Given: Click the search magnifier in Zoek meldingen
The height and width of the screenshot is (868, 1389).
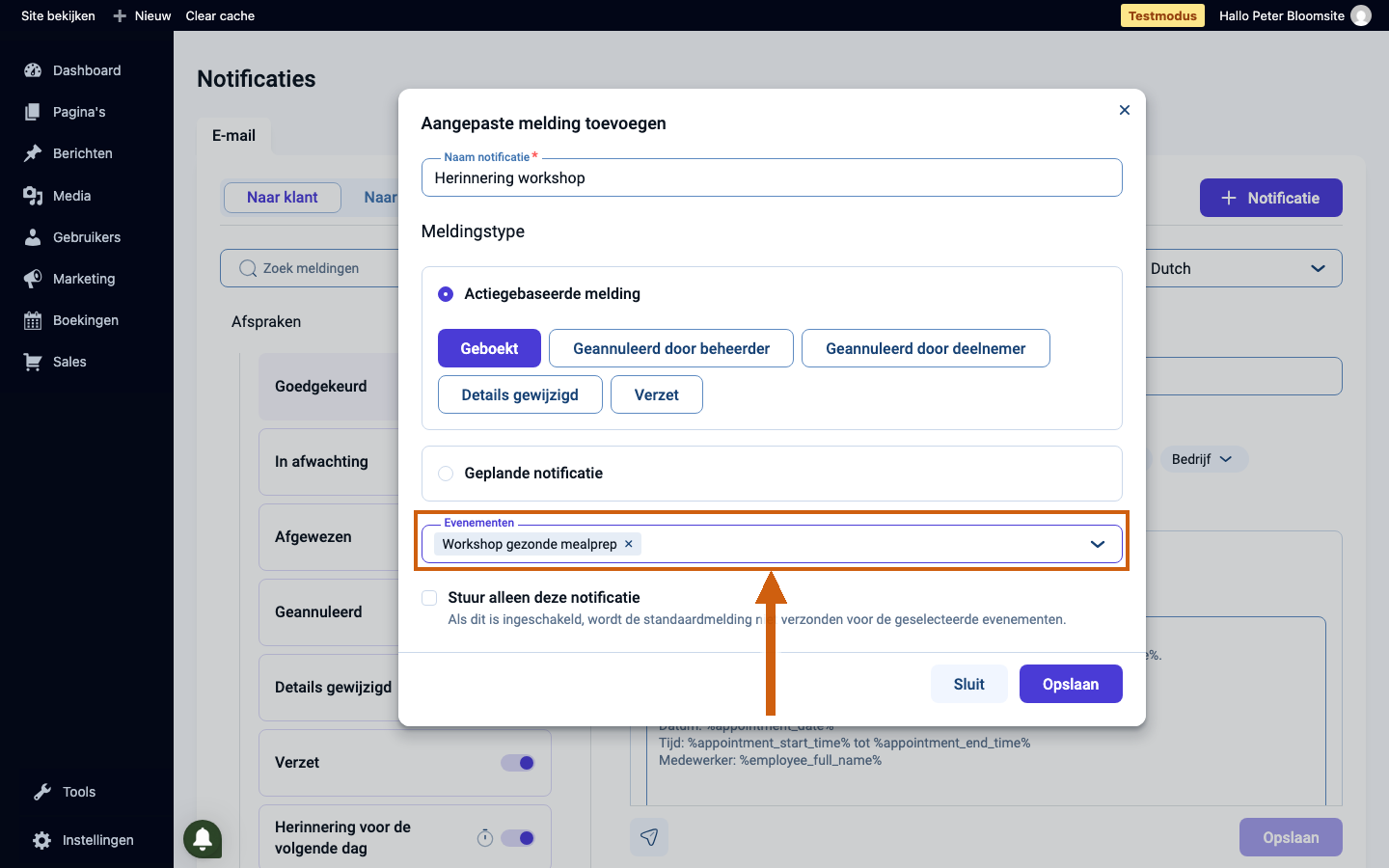Looking at the screenshot, I should 248,268.
